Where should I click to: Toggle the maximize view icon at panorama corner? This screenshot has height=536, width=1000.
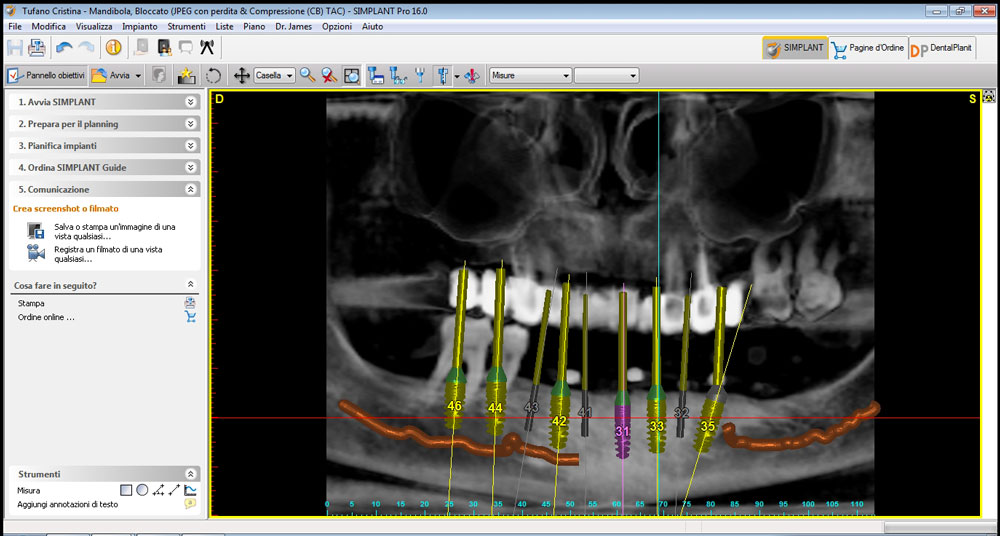click(x=989, y=97)
